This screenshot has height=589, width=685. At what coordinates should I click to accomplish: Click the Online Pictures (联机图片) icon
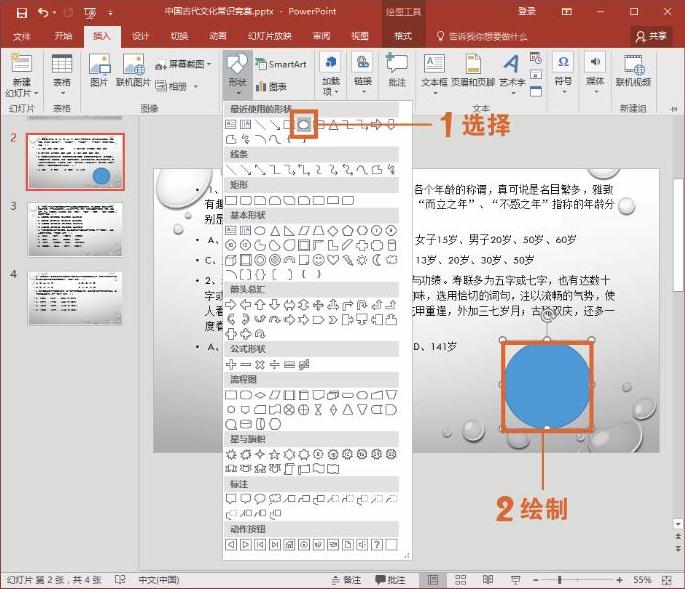click(133, 70)
